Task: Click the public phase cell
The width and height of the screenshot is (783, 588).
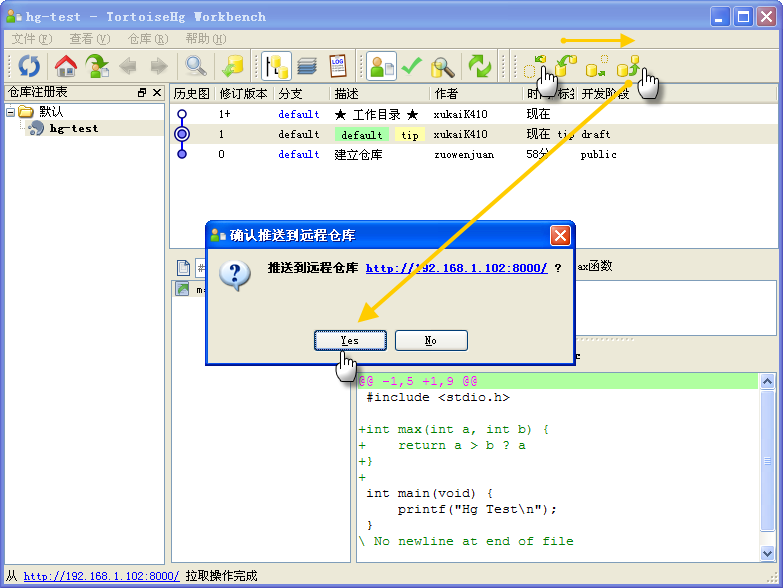Action: [598, 155]
